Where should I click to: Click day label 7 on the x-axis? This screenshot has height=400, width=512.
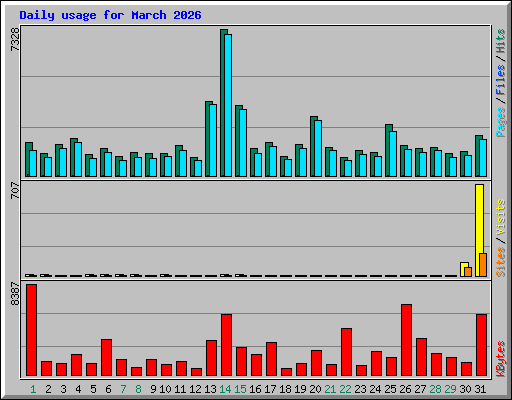click(x=123, y=389)
